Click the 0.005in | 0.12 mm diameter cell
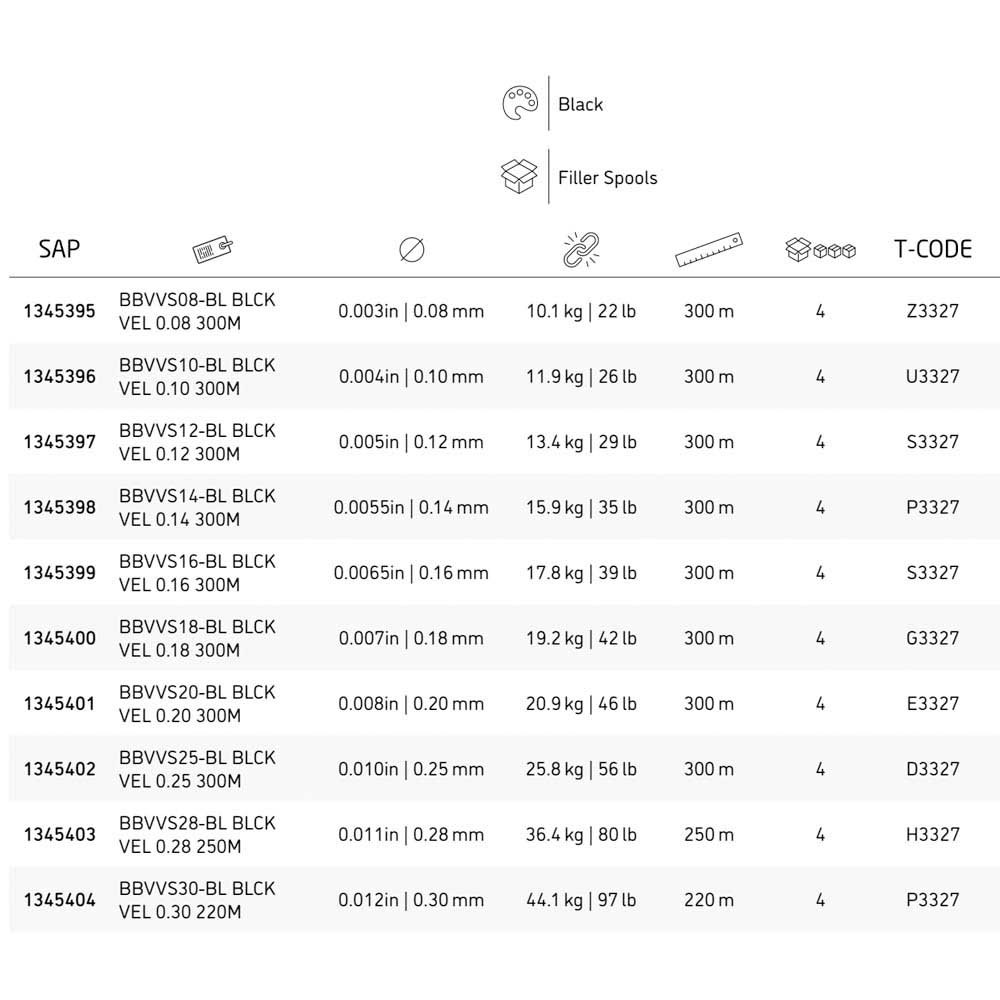The image size is (1000, 1000). [411, 442]
